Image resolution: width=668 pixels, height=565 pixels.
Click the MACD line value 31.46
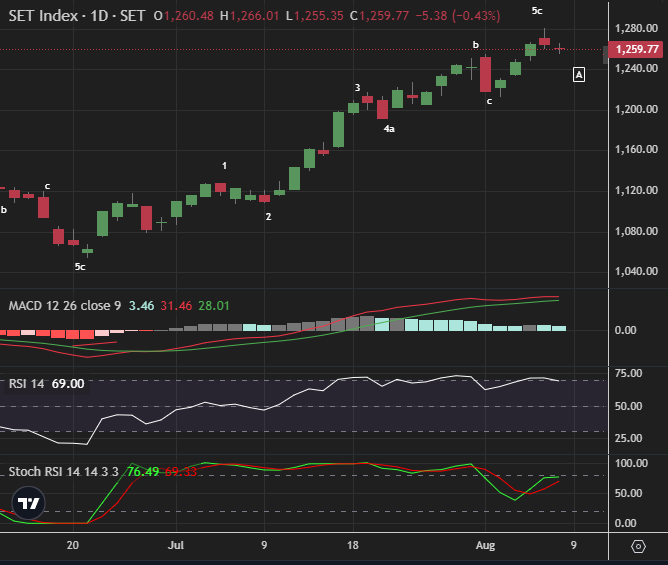(x=176, y=306)
